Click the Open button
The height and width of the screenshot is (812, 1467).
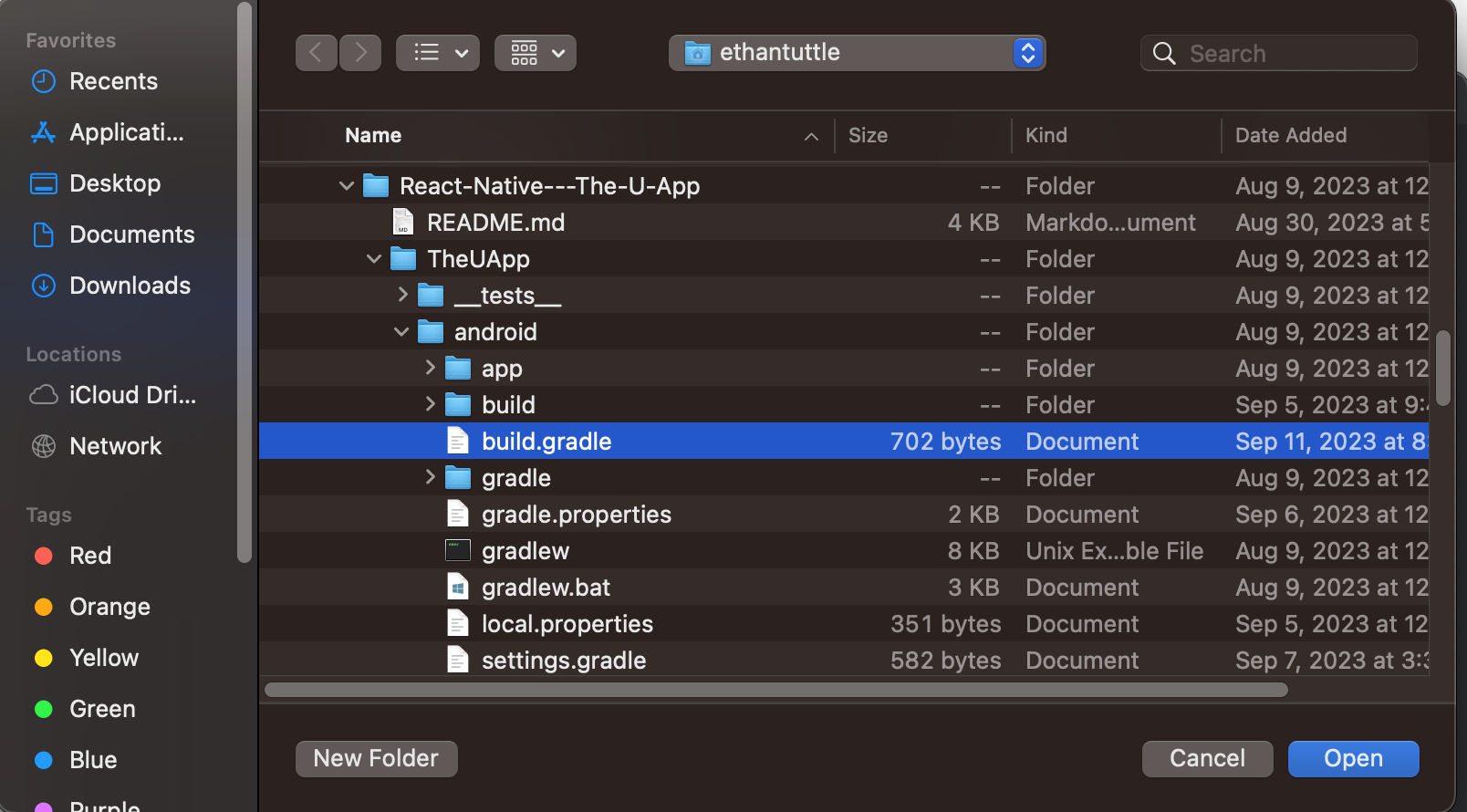point(1353,758)
